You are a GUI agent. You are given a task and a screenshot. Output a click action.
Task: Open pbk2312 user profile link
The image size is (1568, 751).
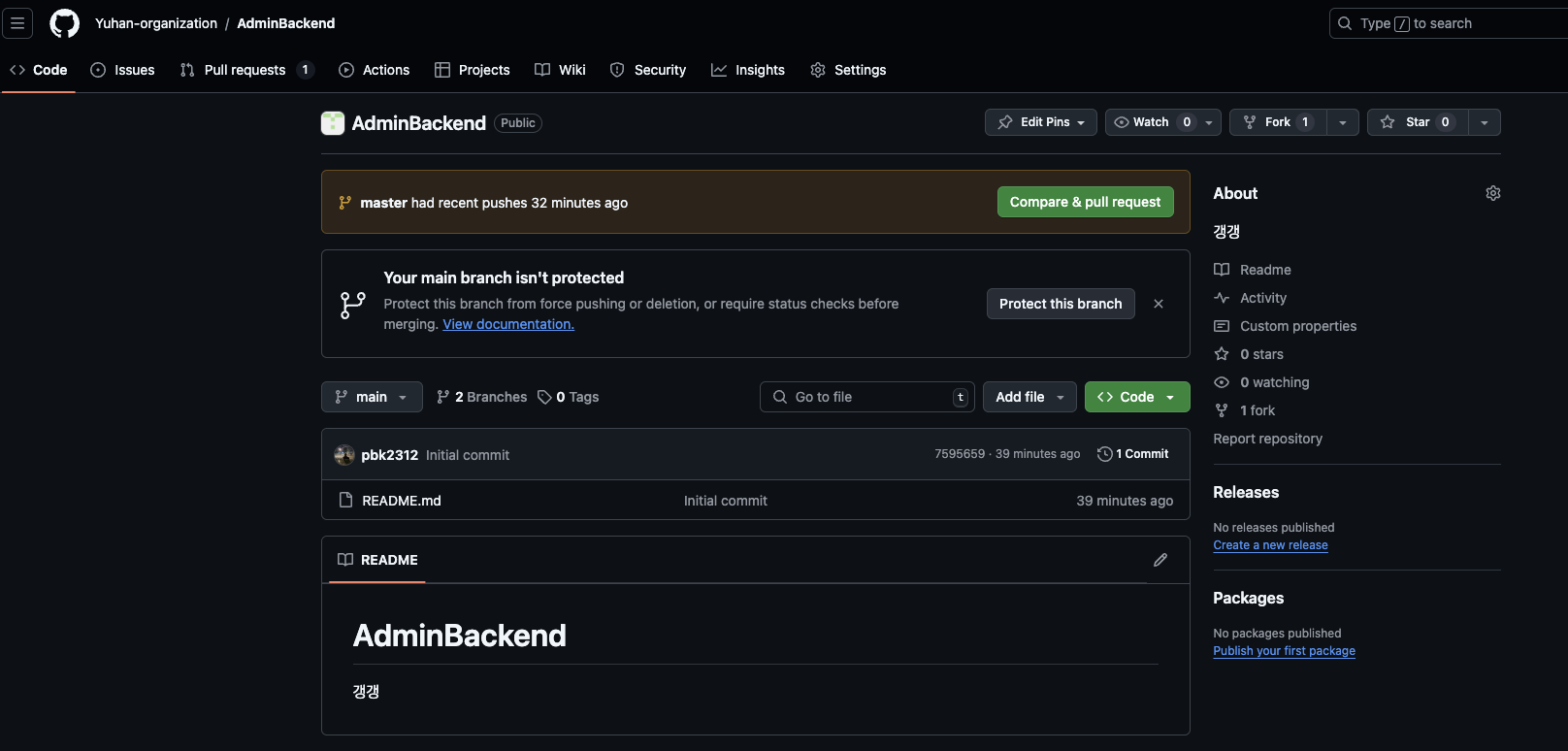(x=389, y=454)
